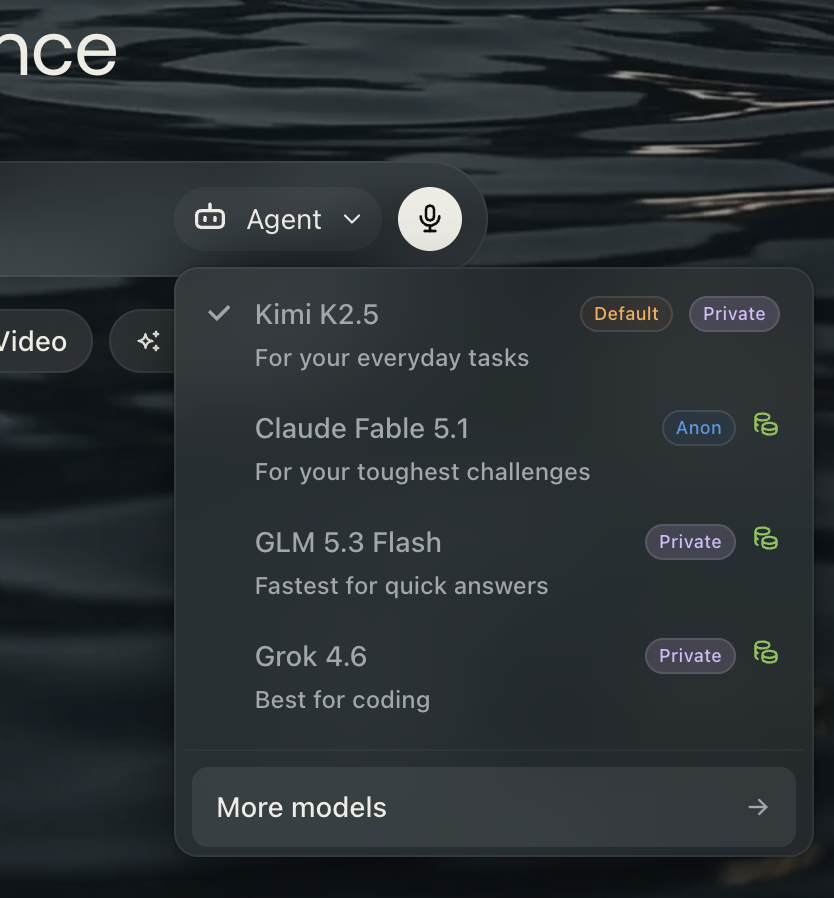Click the Anon badge on Claude Fable 5.1
The image size is (834, 898).
click(x=698, y=428)
